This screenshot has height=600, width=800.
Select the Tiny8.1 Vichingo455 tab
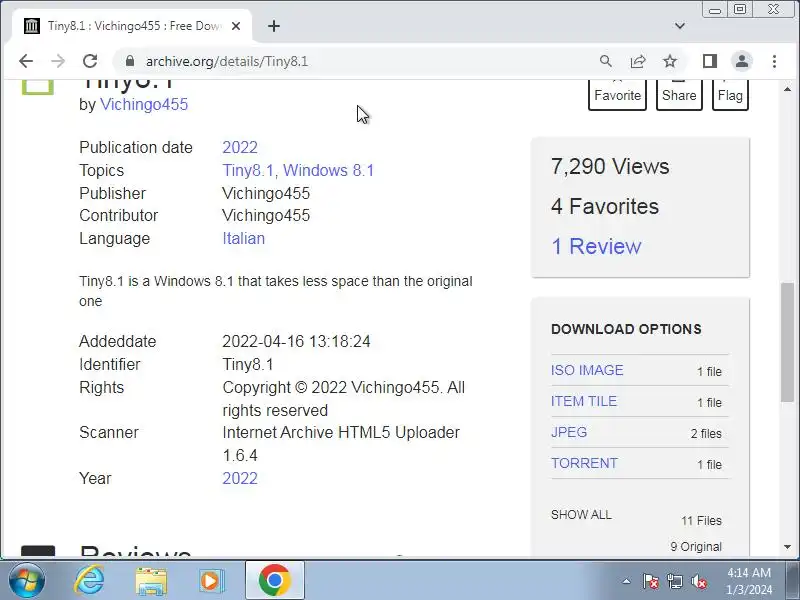(132, 26)
